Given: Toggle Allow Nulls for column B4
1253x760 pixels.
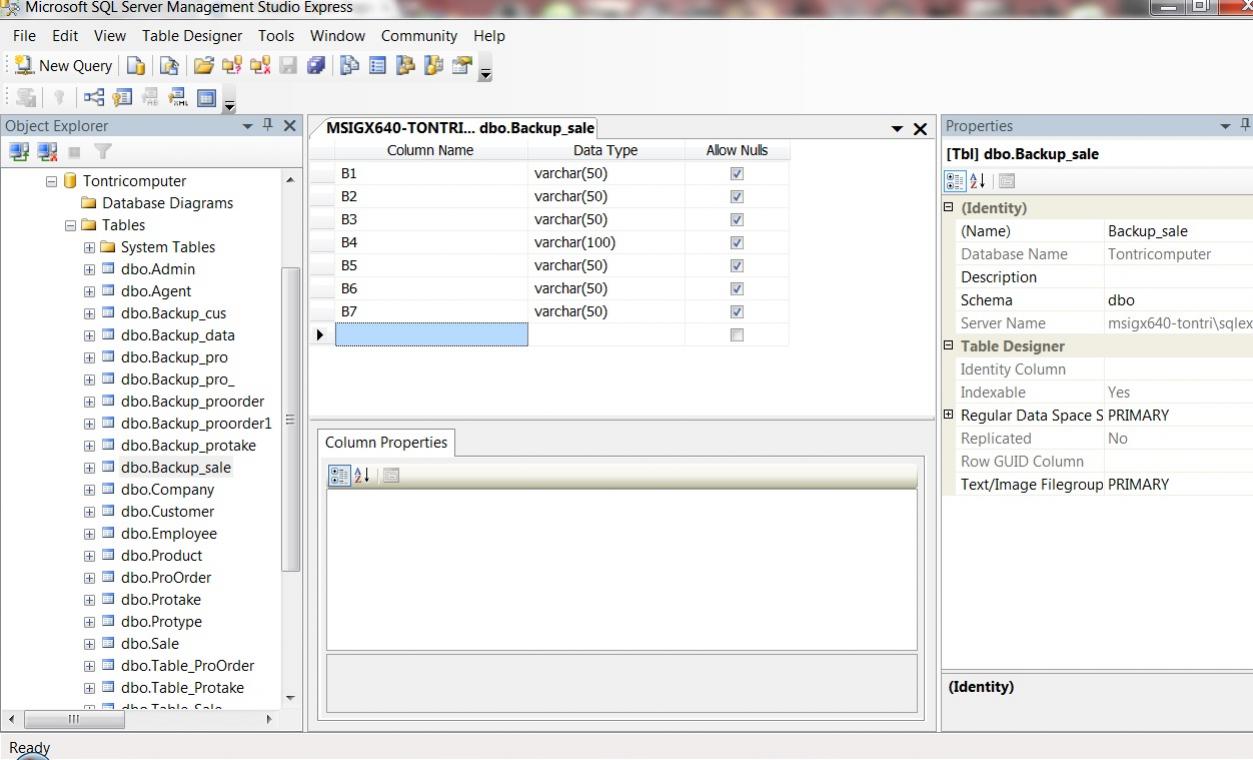Looking at the screenshot, I should 737,242.
